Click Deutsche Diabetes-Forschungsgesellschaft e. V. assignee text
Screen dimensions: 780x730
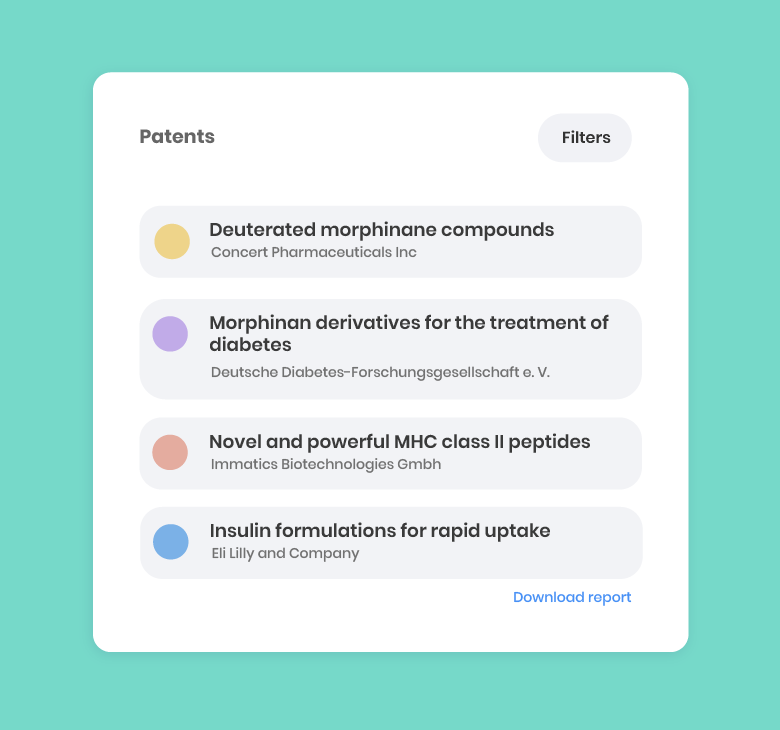(380, 373)
